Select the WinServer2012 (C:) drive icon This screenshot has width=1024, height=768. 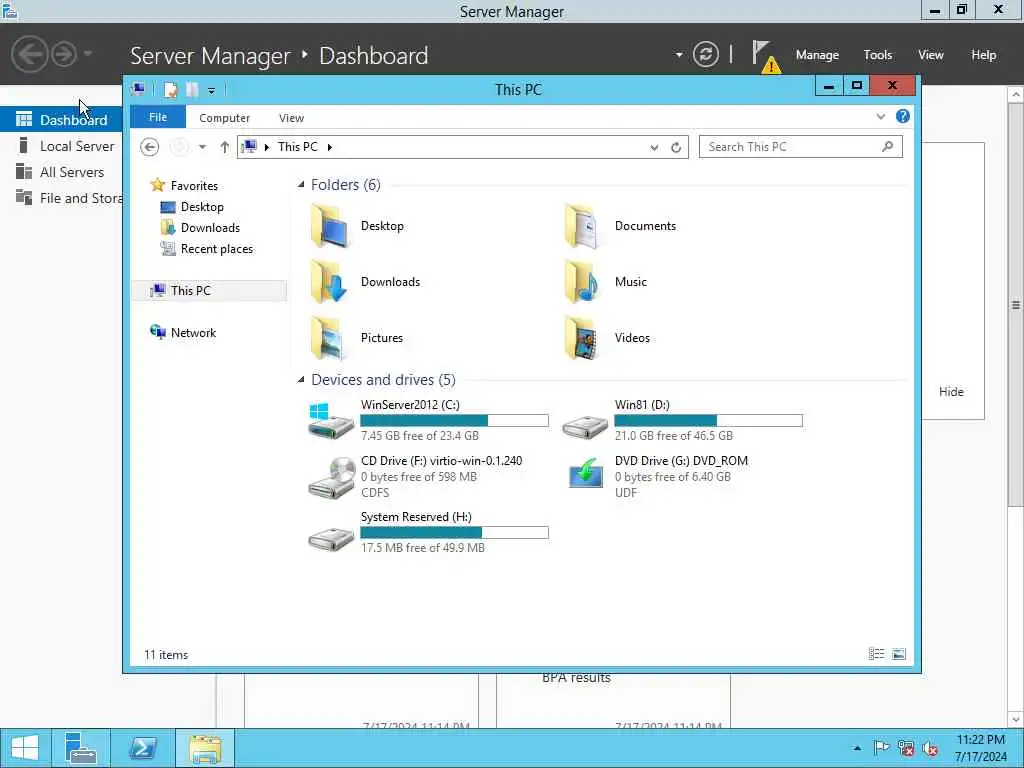coord(330,421)
